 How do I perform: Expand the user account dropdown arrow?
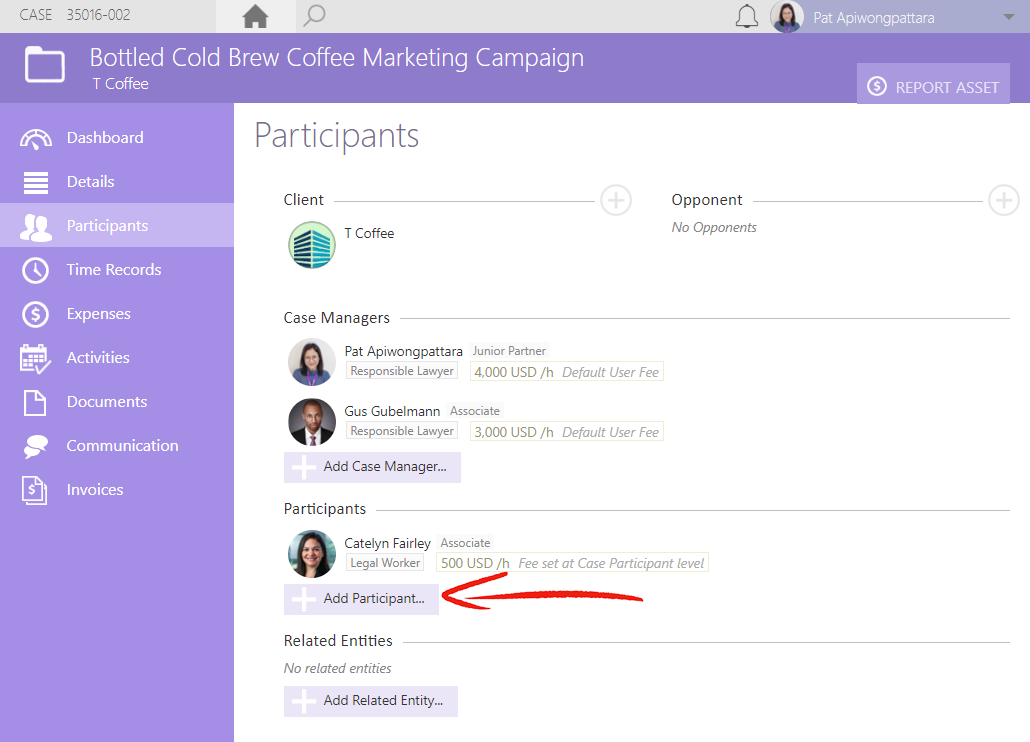coord(1008,17)
